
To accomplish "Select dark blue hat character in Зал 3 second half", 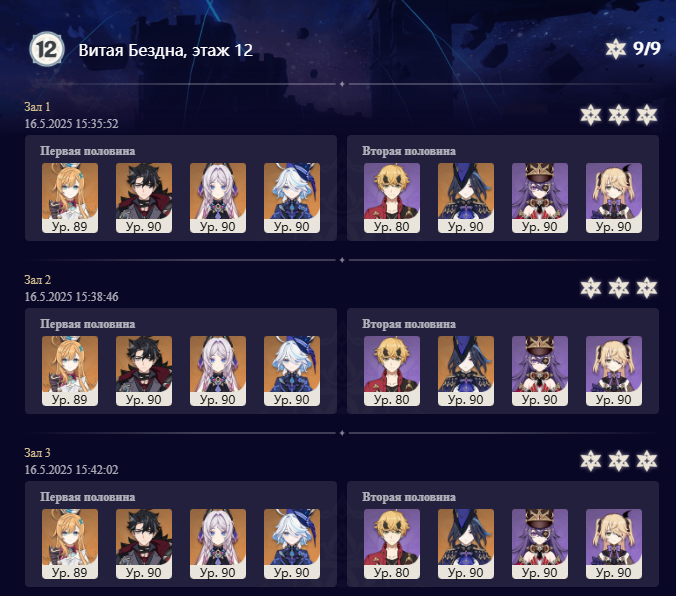I will 466,543.
